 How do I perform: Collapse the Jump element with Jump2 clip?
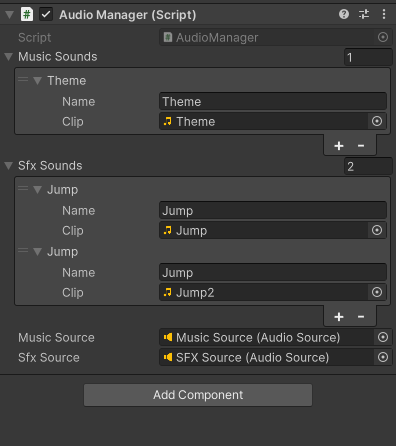coord(37,252)
